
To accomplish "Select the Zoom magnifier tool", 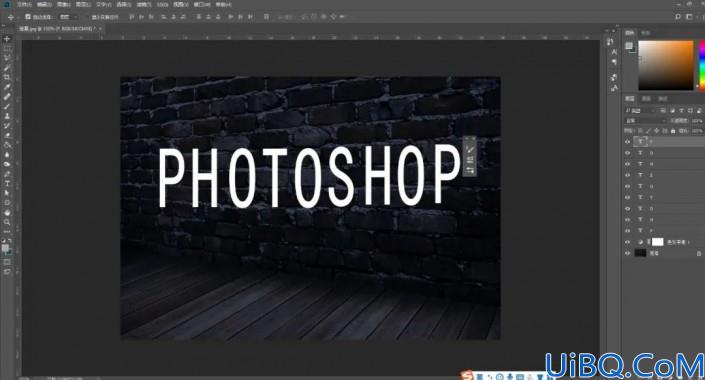I will (7, 222).
